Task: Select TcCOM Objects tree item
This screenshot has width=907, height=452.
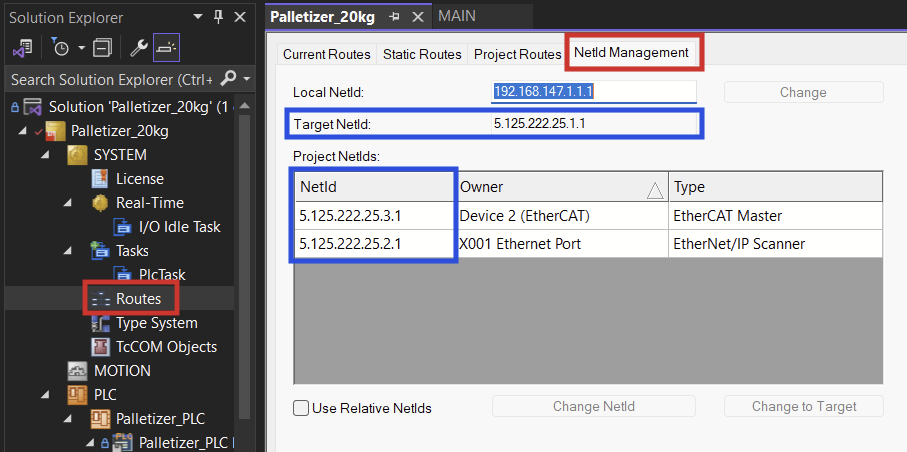Action: [x=167, y=347]
